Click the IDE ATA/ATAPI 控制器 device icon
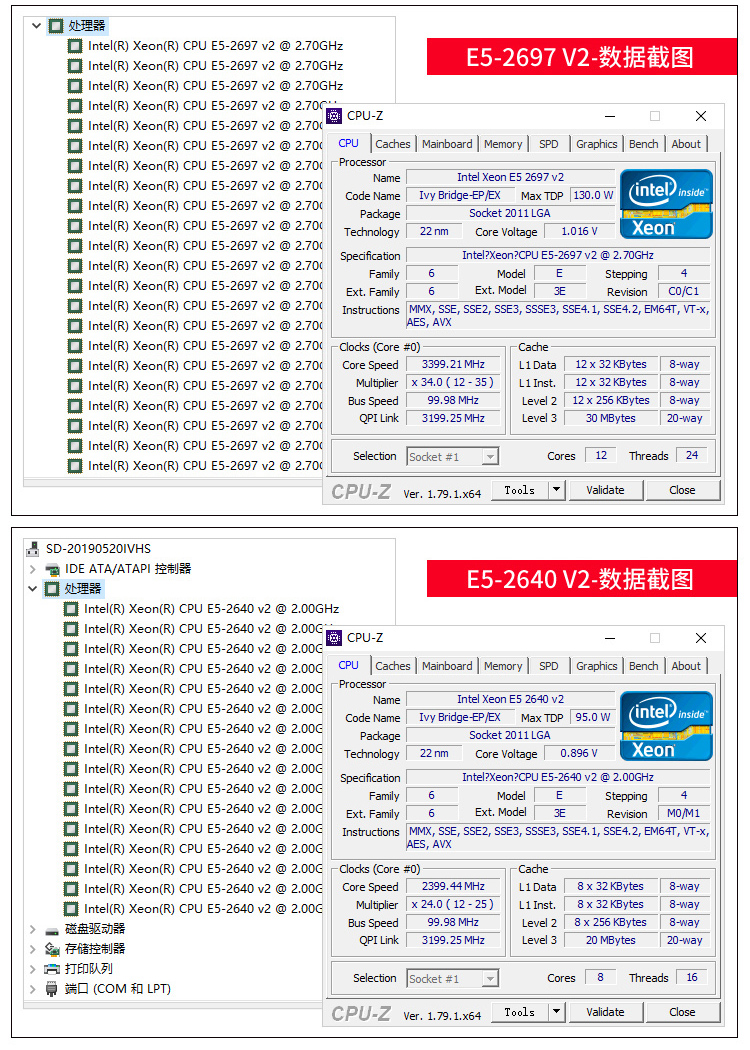Viewport: 750px width, 1050px height. (52, 569)
